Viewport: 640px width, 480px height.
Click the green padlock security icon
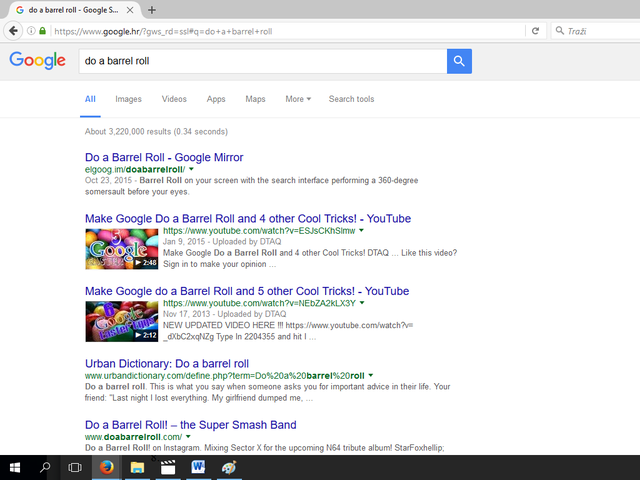pos(42,31)
